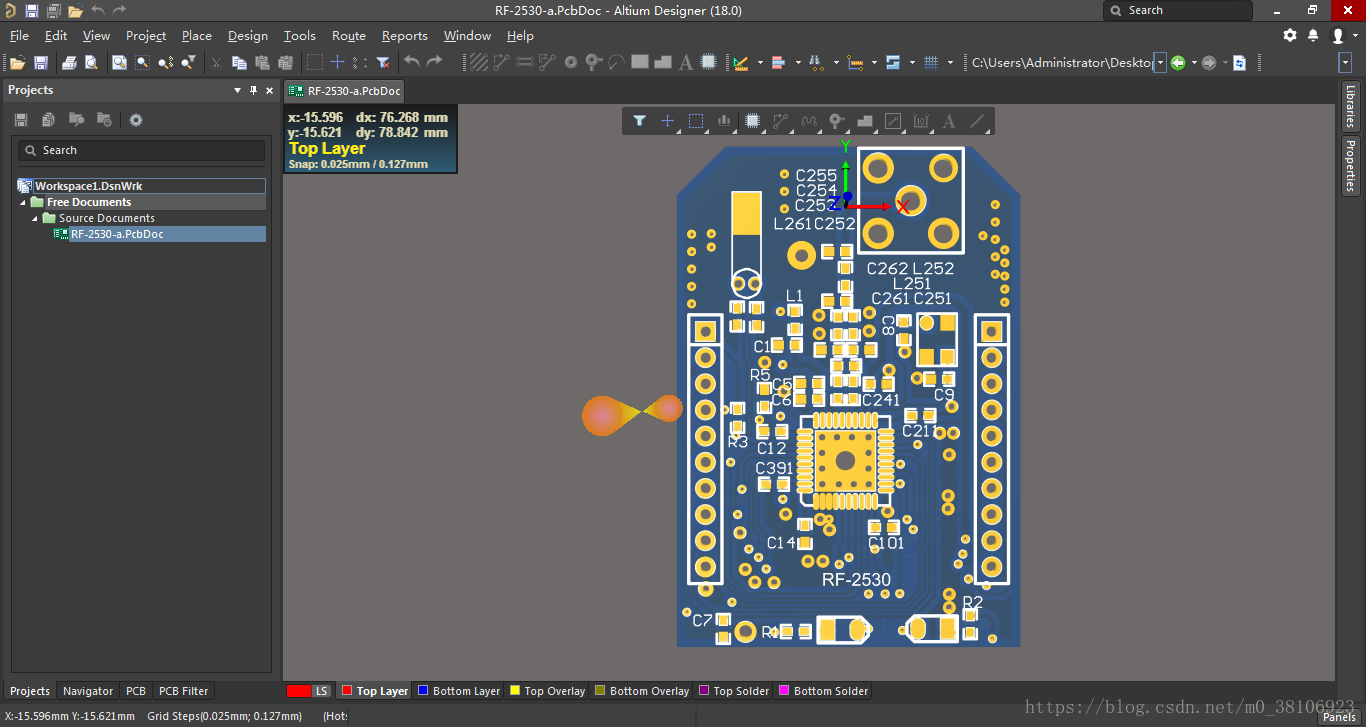1366x727 pixels.
Task: Click Clear Filter funnel with red X
Action: coord(383,63)
